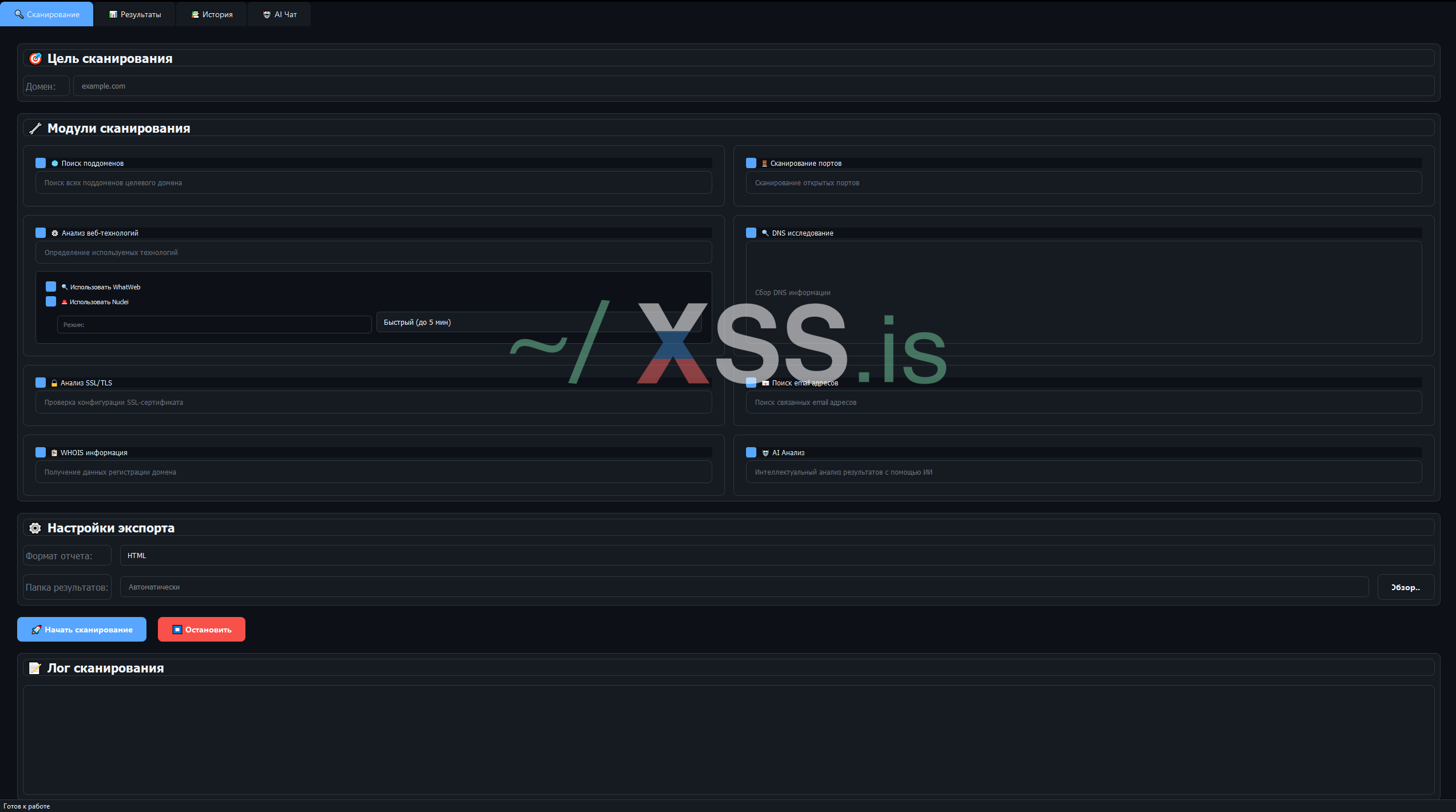Screen dimensions: 1456x812
Task: Click the port icon beside Сканирование портов
Action: (764, 164)
